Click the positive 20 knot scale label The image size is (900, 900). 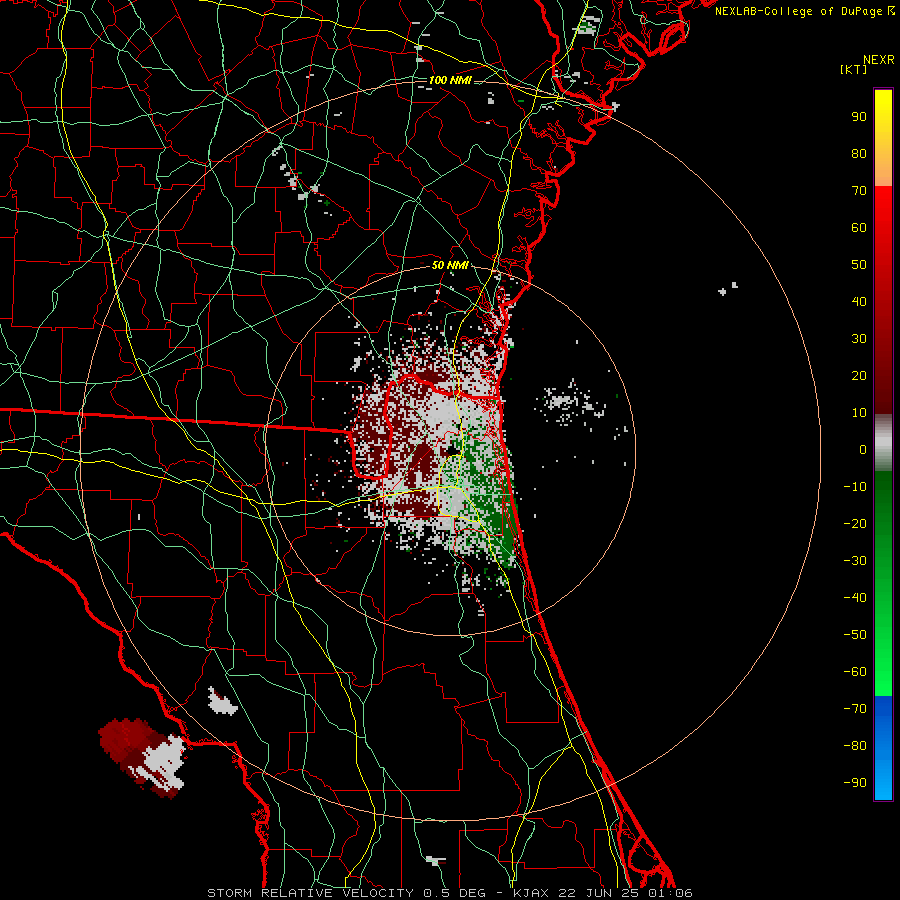point(859,376)
